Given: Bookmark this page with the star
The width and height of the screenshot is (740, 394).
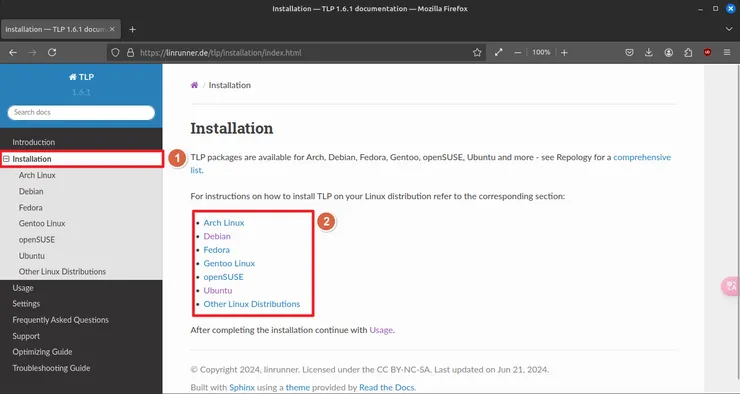Looking at the screenshot, I should coord(477,52).
